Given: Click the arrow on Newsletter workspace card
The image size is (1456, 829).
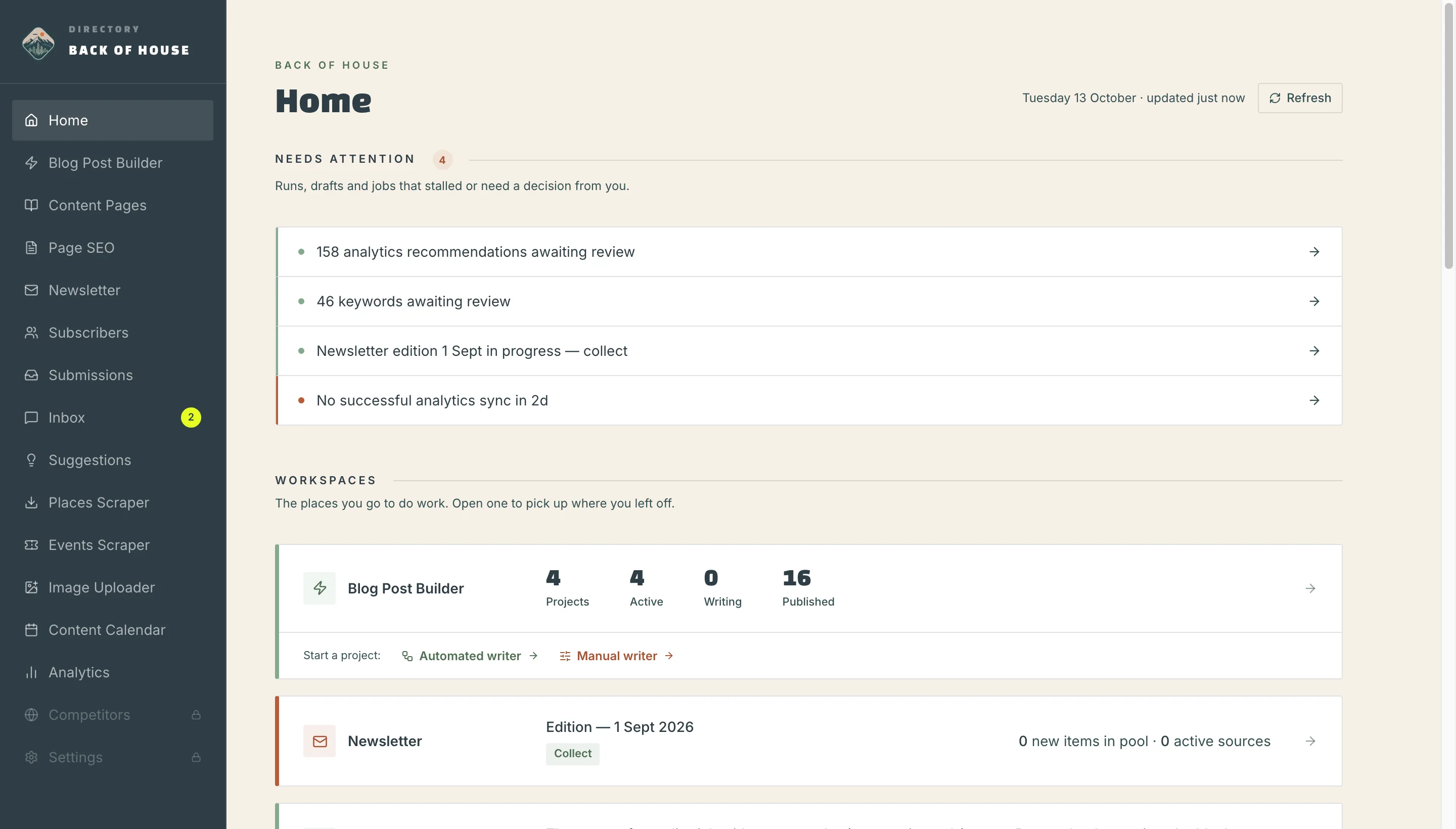Looking at the screenshot, I should pyautogui.click(x=1310, y=741).
